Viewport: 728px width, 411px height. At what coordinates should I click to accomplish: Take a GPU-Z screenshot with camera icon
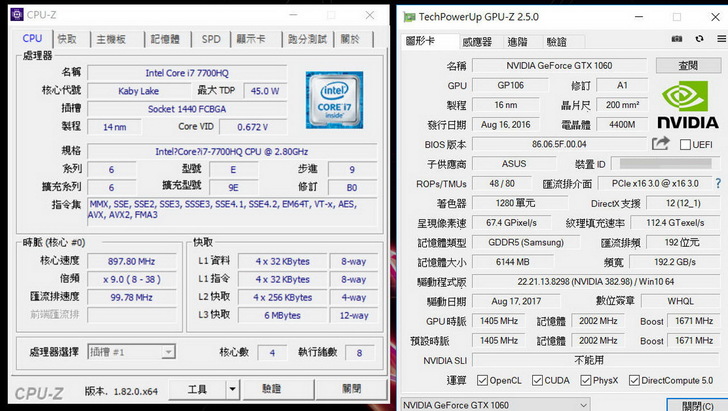tap(677, 39)
